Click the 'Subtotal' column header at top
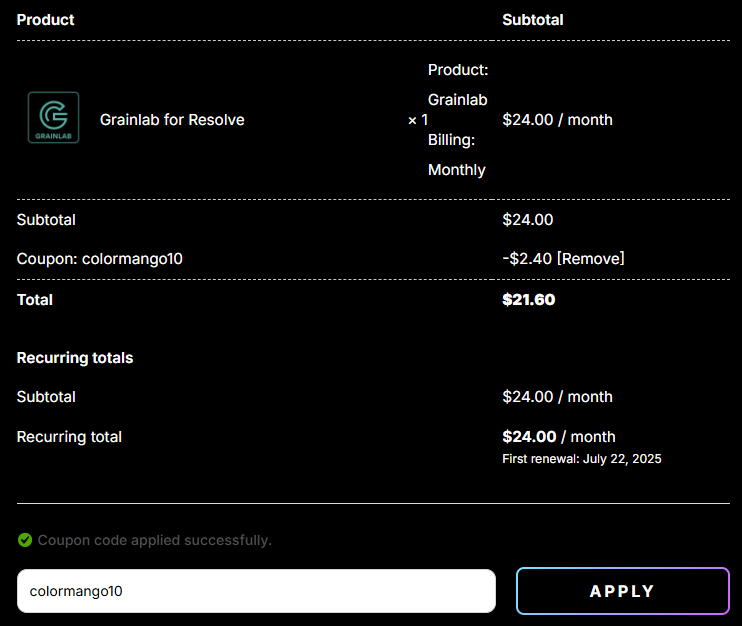742x626 pixels. click(x=533, y=20)
